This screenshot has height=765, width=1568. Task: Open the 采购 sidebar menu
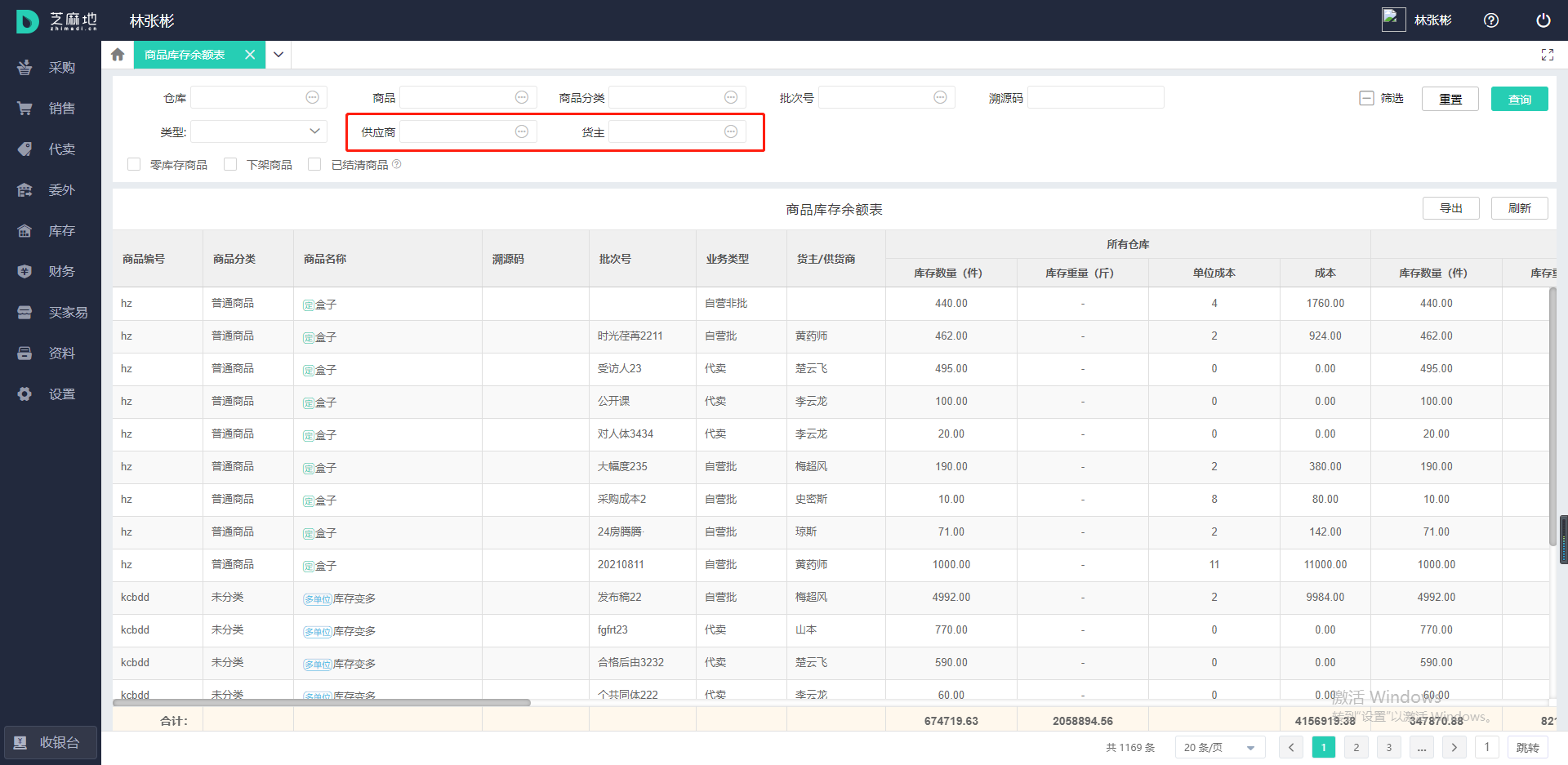(49, 68)
